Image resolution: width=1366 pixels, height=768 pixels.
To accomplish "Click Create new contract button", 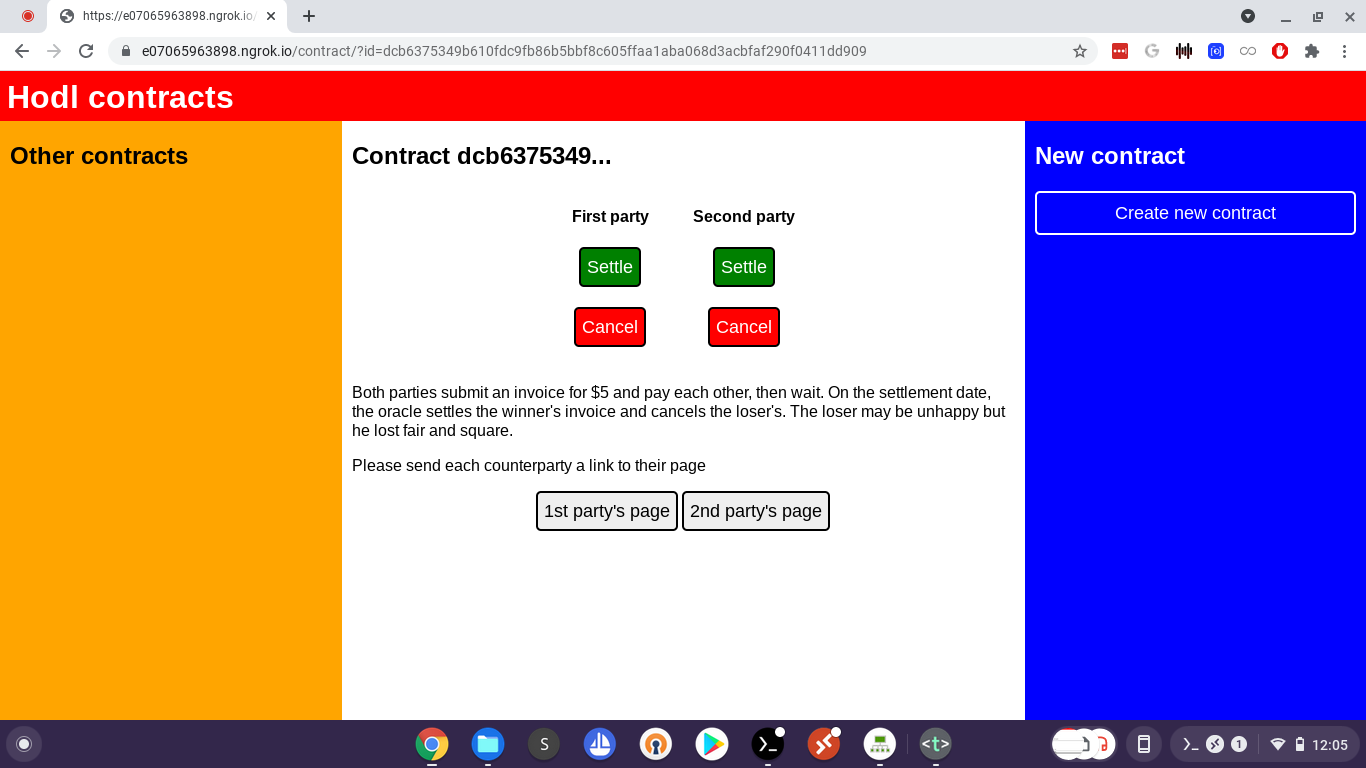I will click(x=1195, y=213).
